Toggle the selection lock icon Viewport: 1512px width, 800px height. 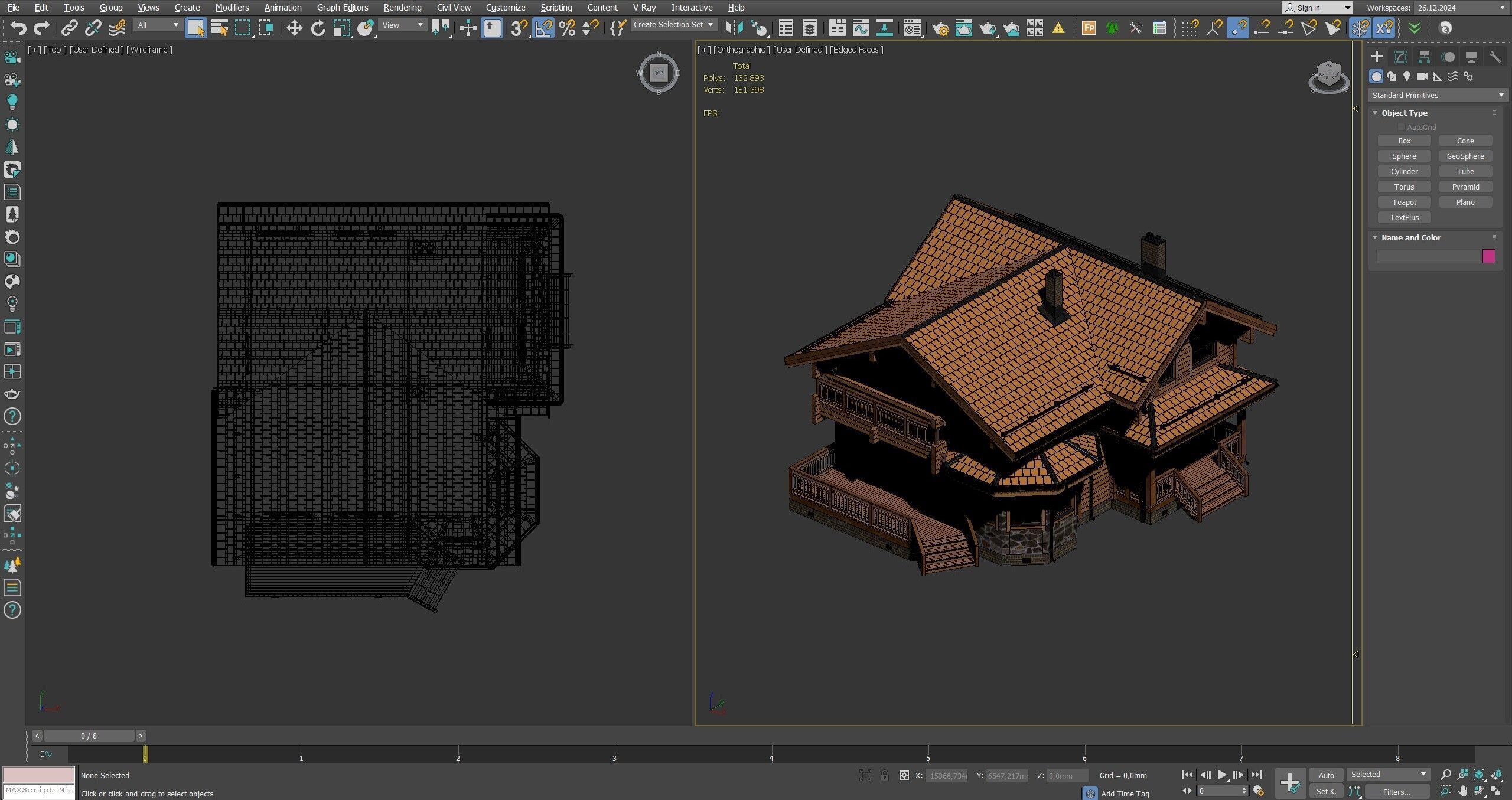point(884,775)
